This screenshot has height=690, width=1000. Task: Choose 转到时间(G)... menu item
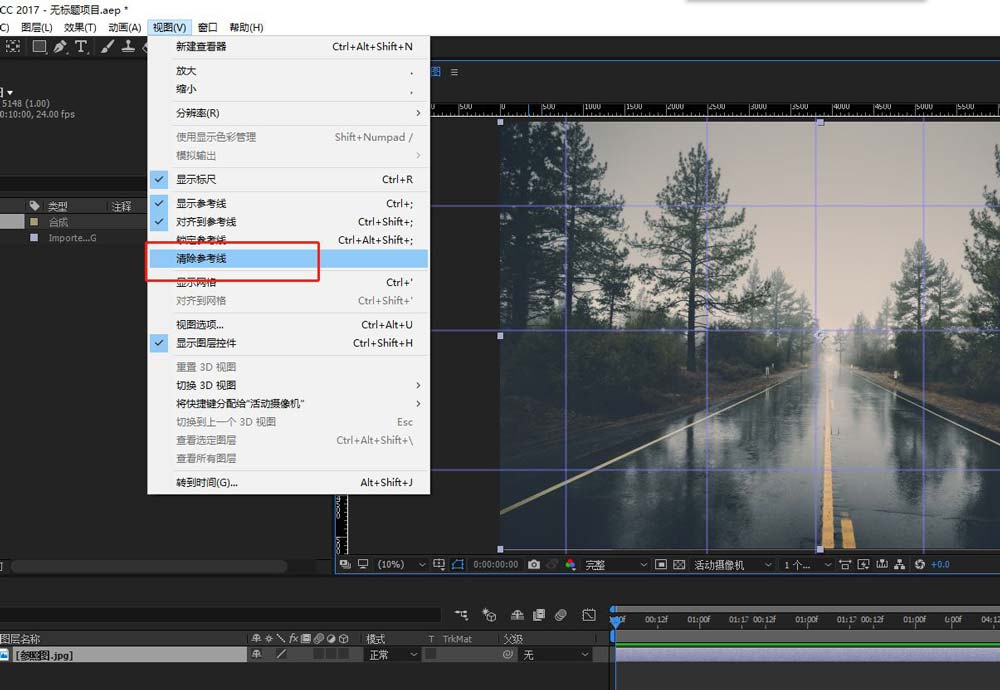tap(289, 483)
